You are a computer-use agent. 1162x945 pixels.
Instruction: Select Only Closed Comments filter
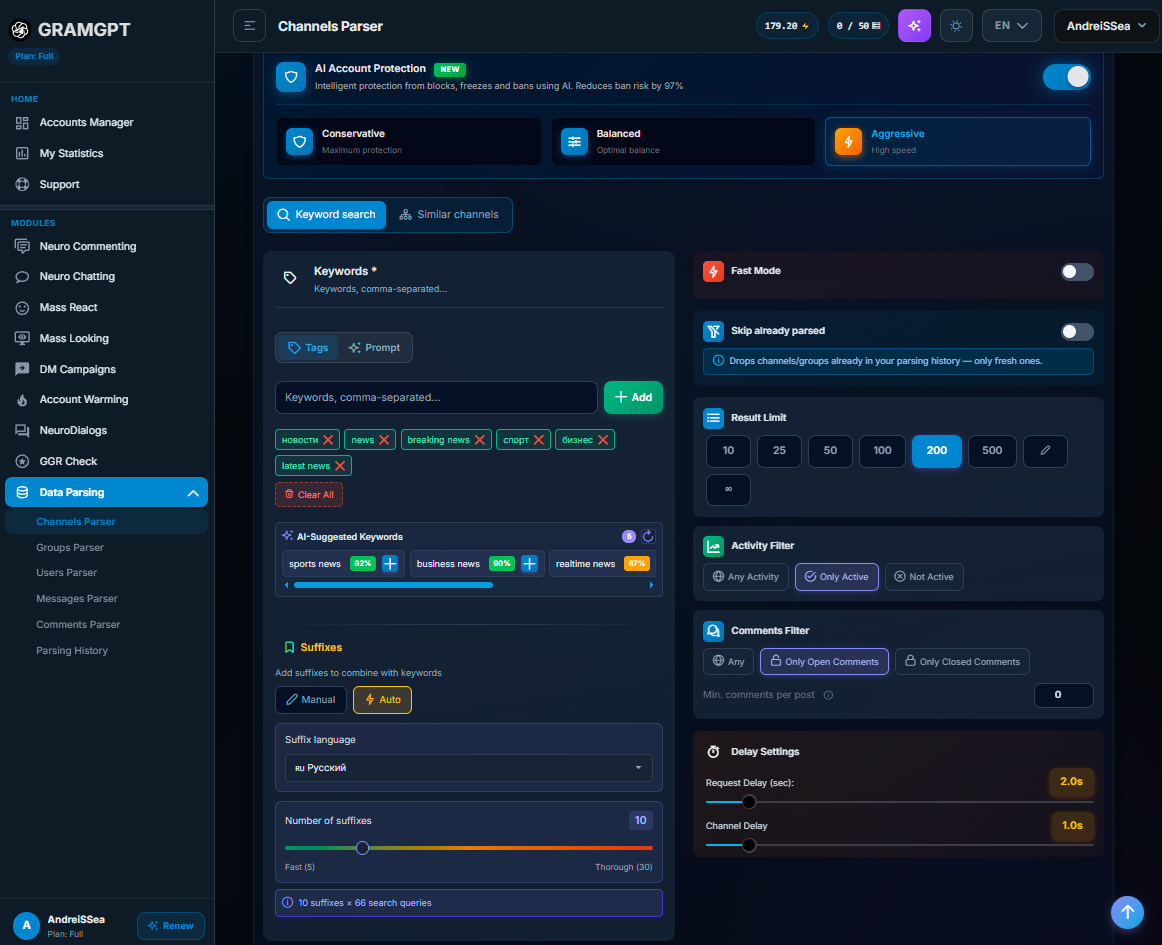[962, 662]
